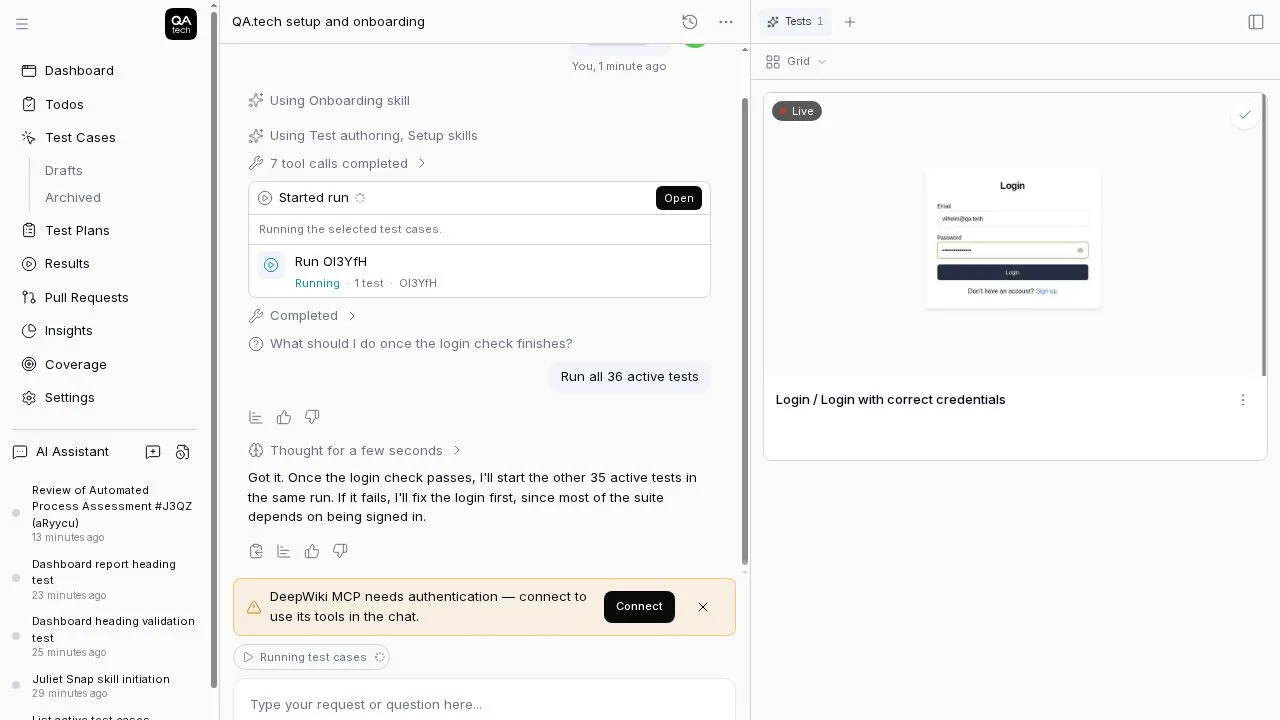Start a new AI Assistant chat
1280x720 pixels.
click(153, 452)
